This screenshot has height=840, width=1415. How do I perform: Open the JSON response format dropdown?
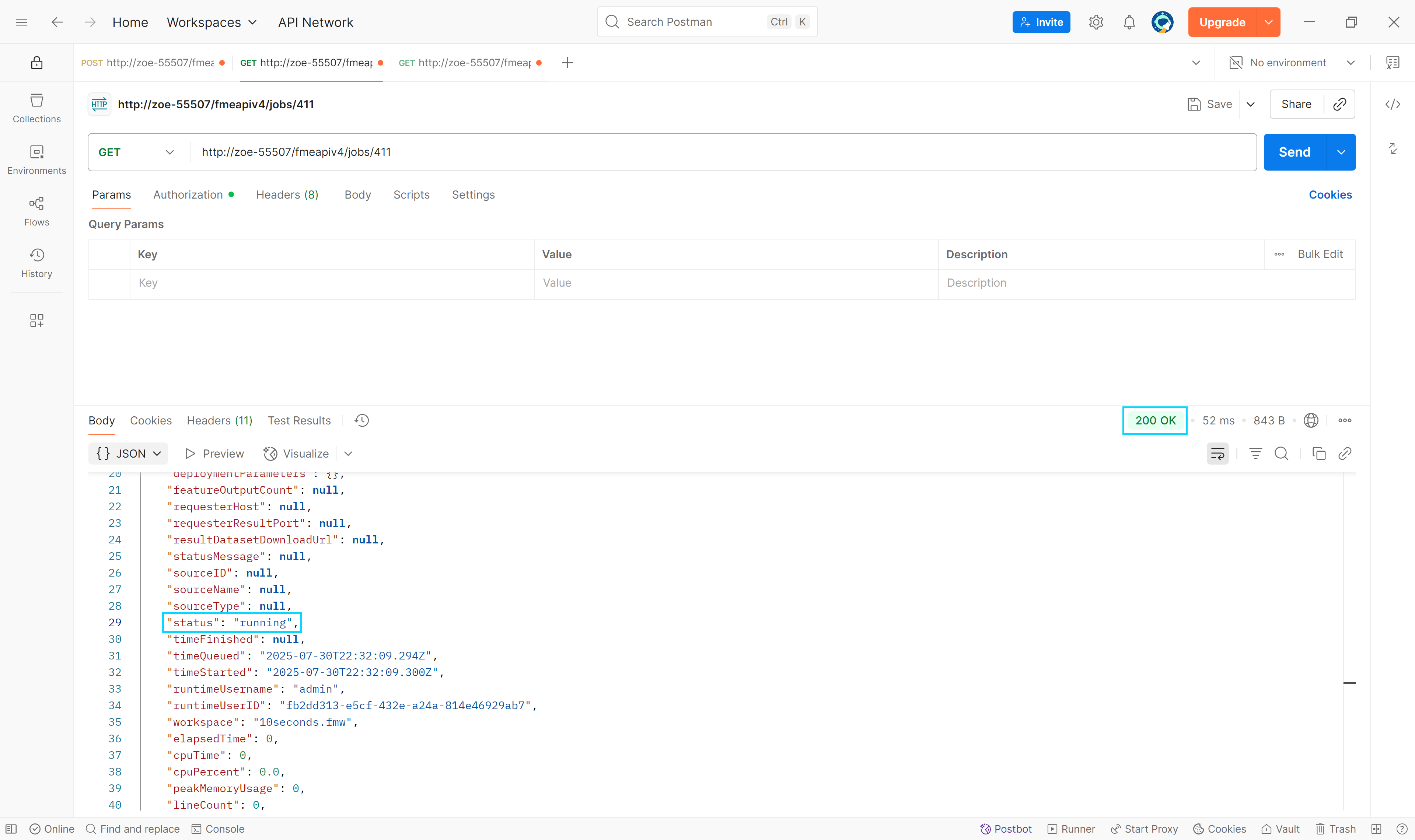[x=128, y=454]
